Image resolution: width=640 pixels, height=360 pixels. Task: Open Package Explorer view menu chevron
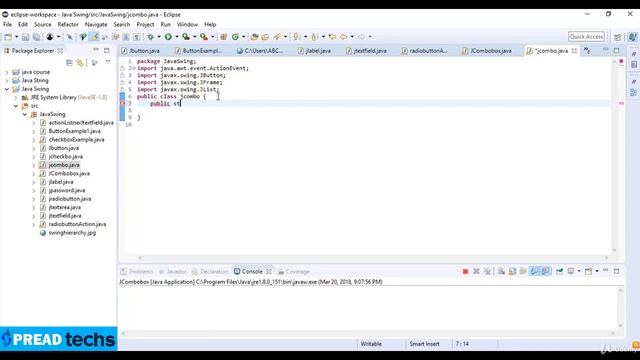click(108, 62)
